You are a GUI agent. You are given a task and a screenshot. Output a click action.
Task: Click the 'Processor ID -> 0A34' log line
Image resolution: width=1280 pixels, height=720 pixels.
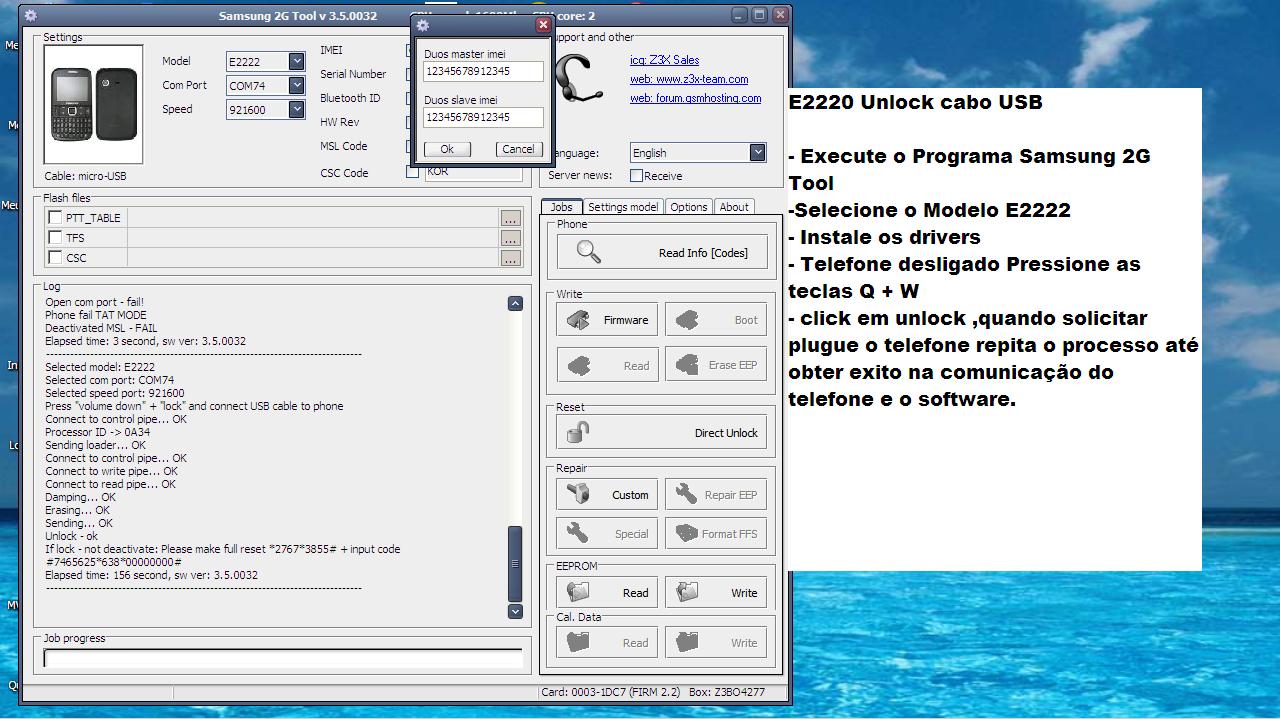pos(98,432)
